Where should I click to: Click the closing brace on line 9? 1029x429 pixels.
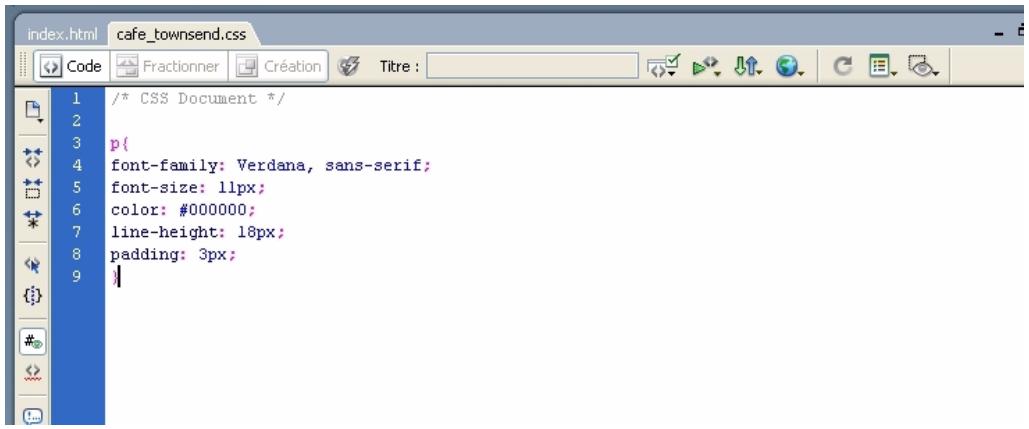point(115,277)
